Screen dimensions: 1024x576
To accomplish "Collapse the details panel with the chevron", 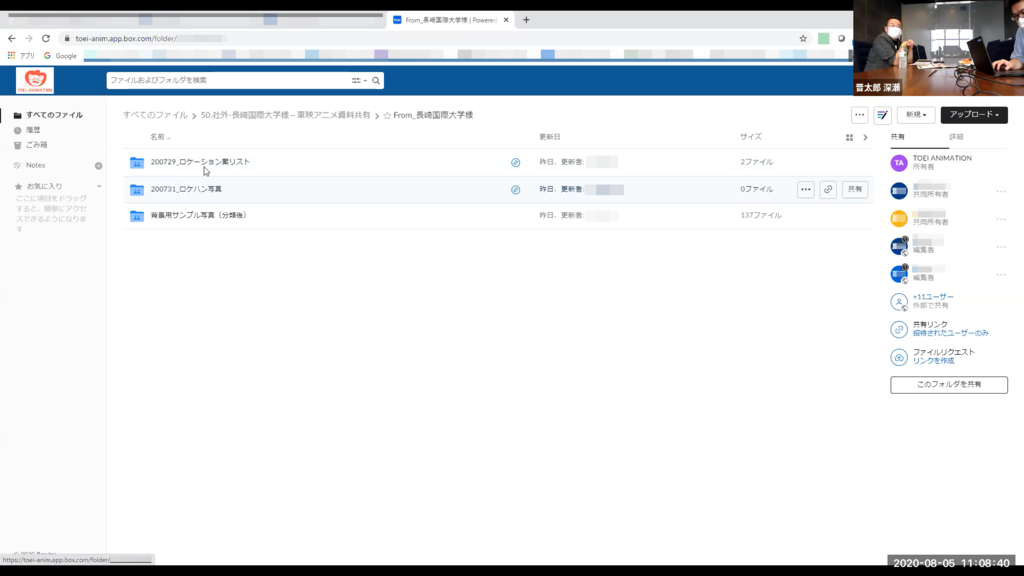I will coord(866,137).
